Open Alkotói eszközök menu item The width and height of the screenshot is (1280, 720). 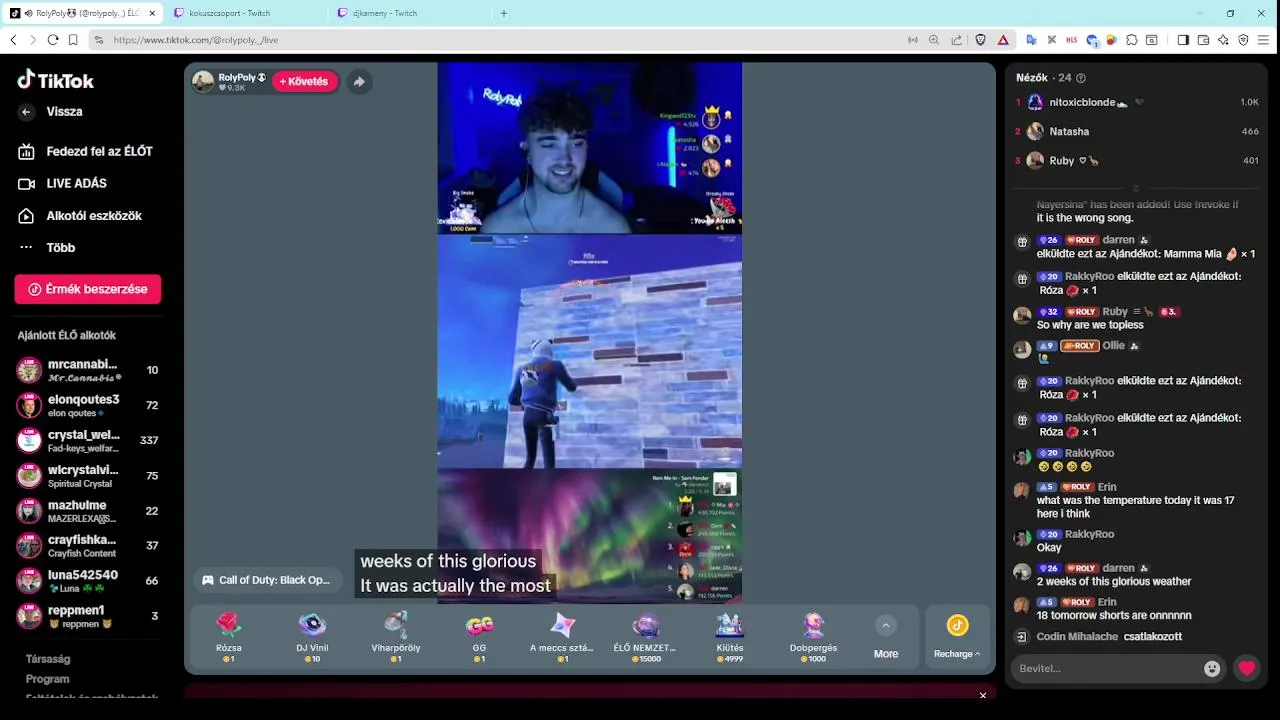tap(81, 215)
